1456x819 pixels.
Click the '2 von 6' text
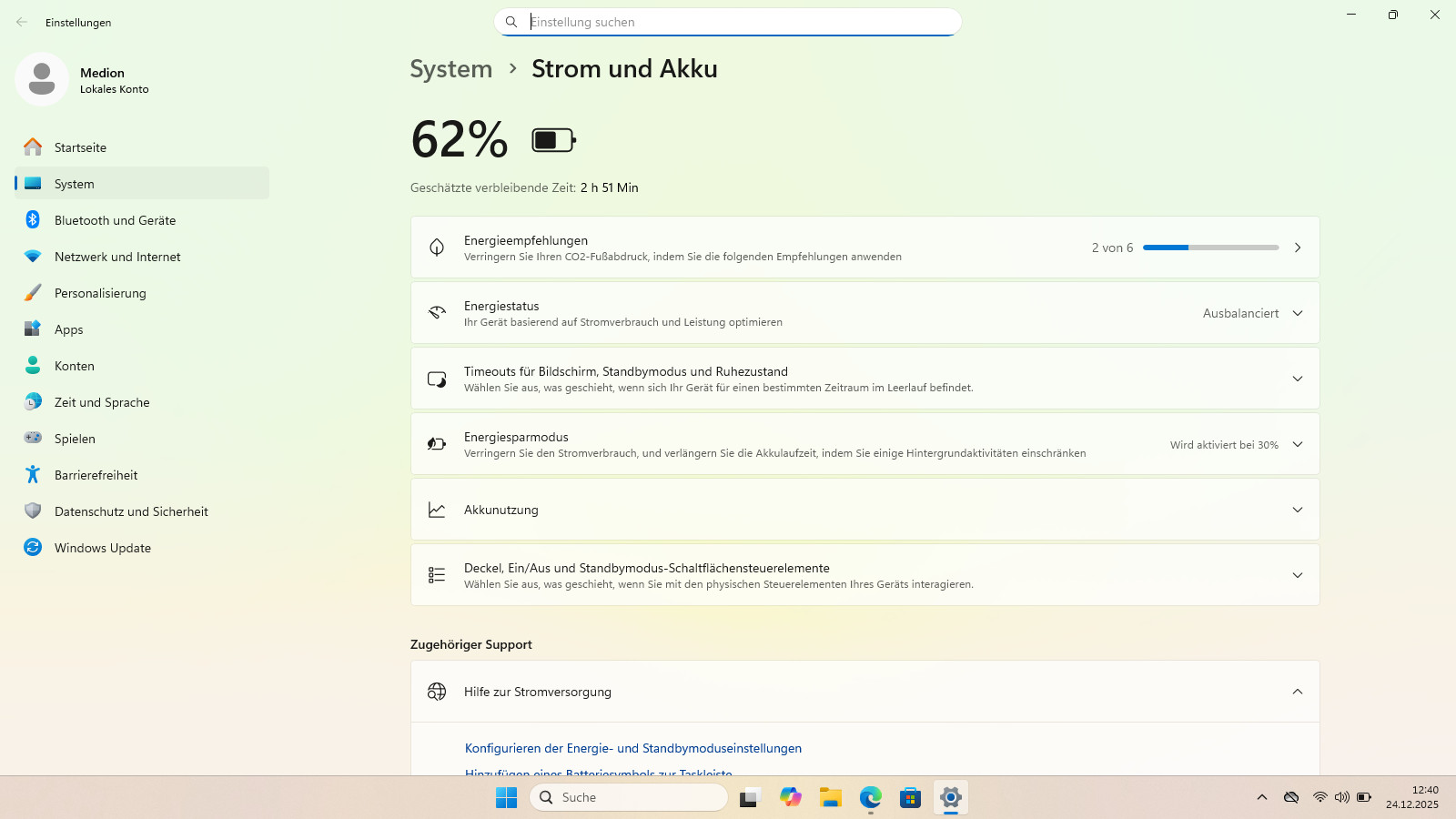(x=1113, y=248)
